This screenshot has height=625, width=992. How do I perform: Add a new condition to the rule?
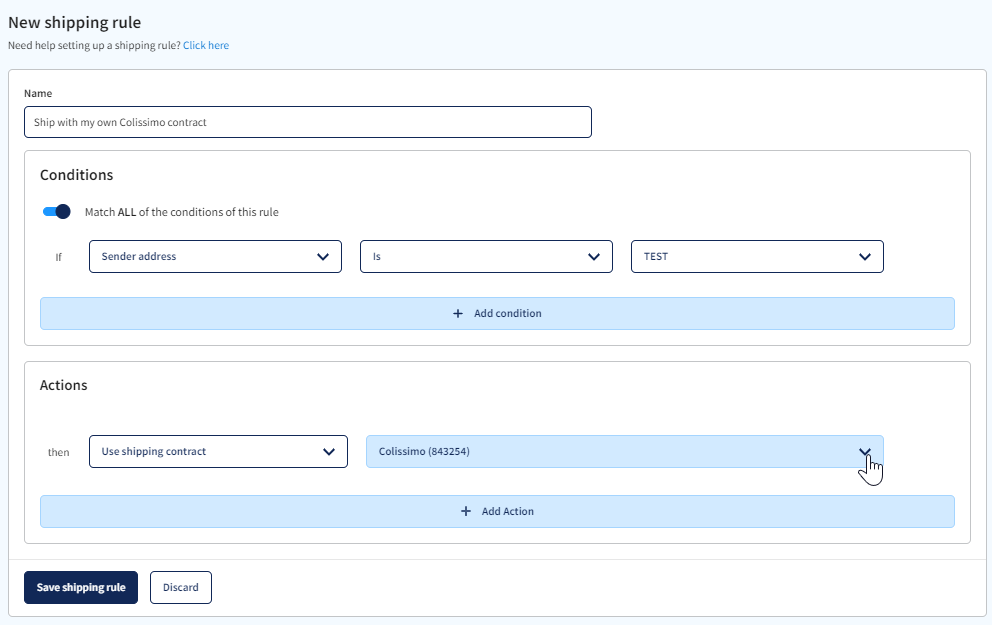[x=497, y=313]
